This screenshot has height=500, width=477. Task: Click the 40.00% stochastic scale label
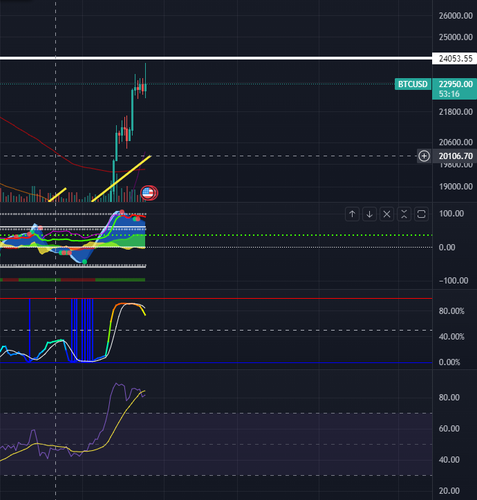[451, 337]
